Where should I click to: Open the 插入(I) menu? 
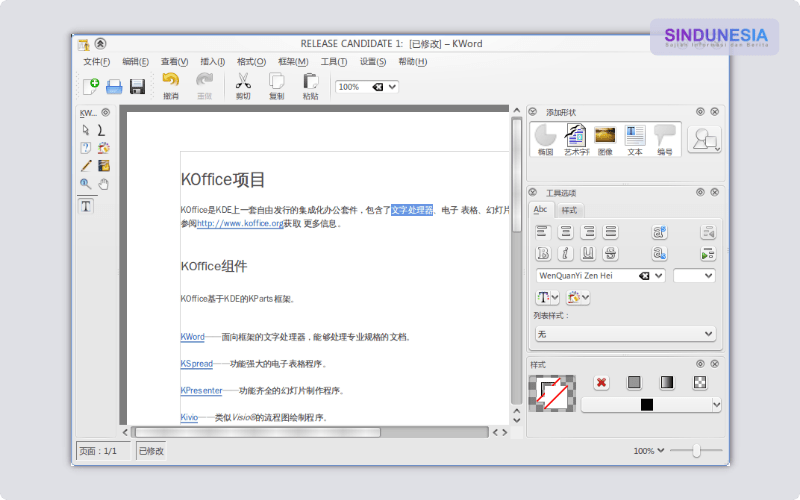(213, 62)
